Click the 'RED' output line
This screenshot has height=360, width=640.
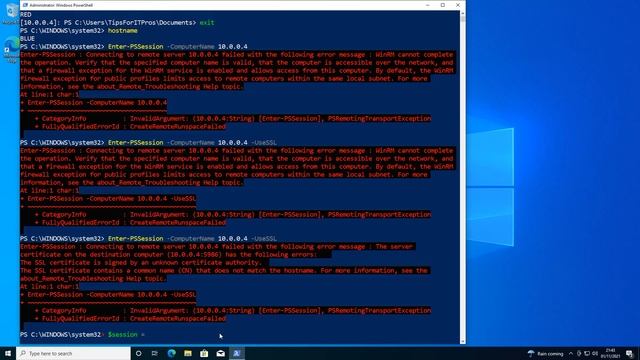click(25, 14)
